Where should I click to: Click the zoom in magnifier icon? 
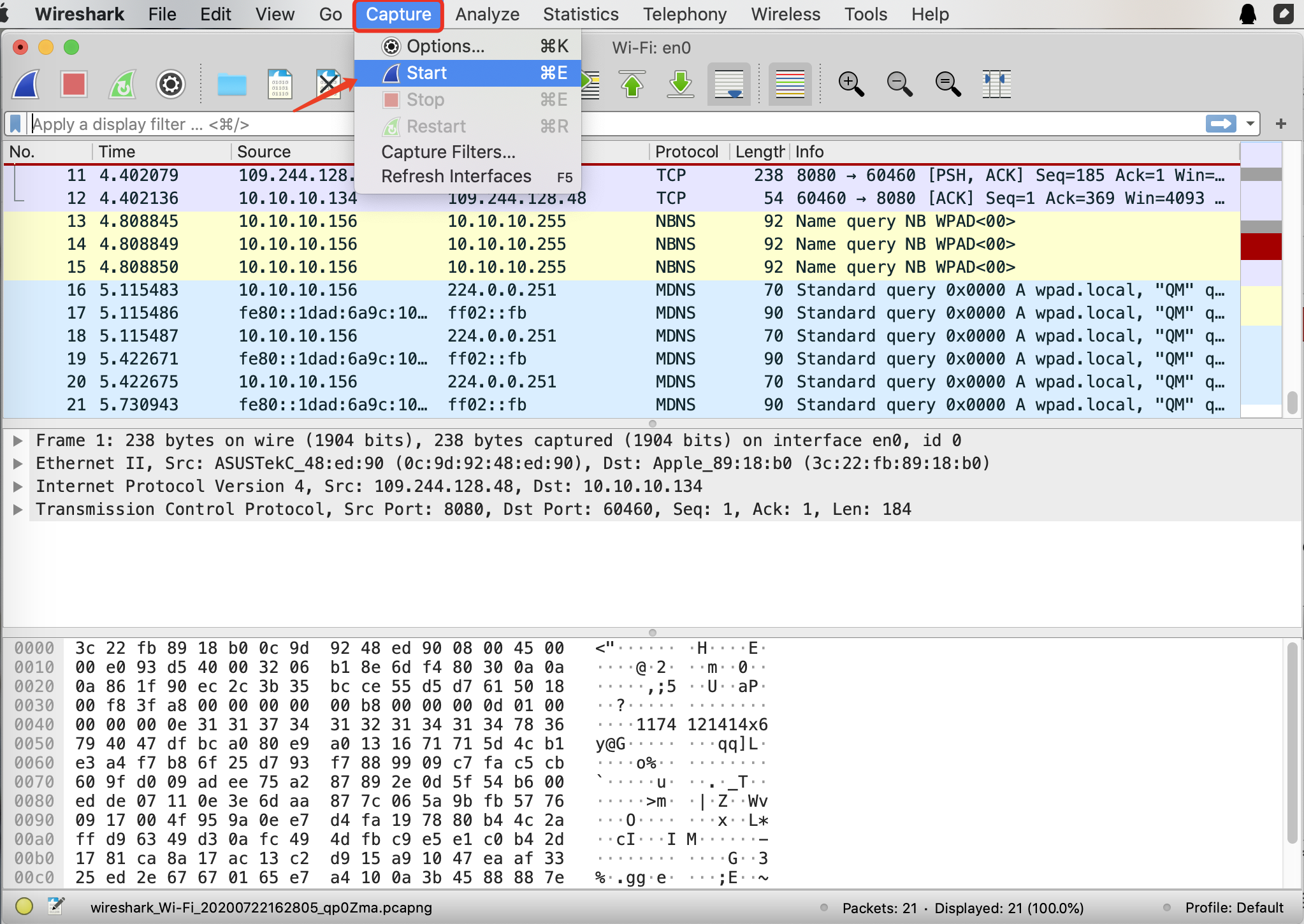pos(851,84)
